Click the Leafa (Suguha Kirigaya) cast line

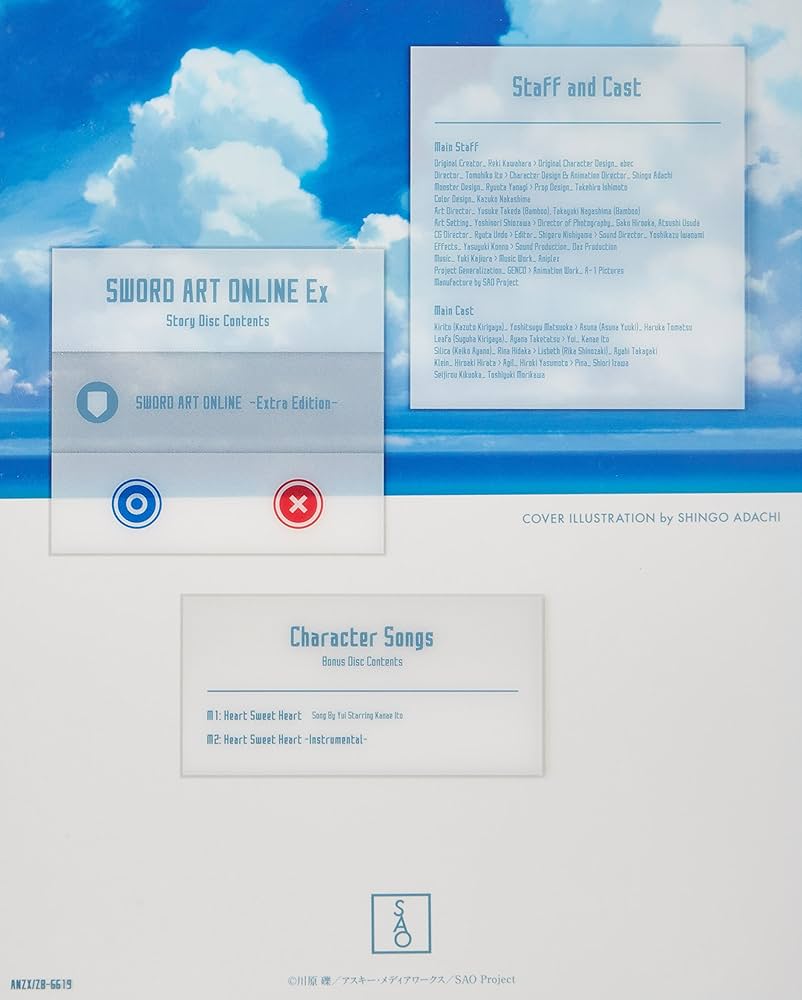click(521, 339)
